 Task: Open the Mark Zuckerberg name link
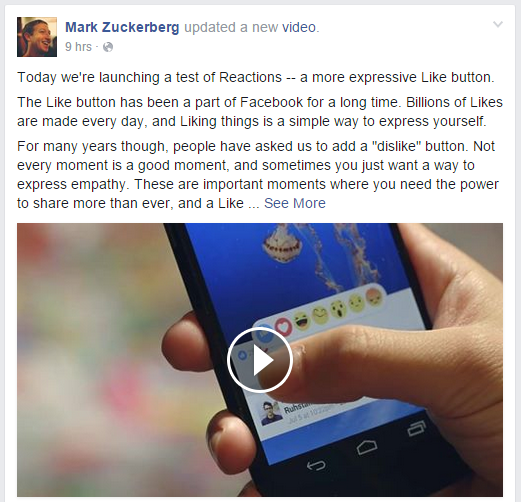tap(122, 27)
